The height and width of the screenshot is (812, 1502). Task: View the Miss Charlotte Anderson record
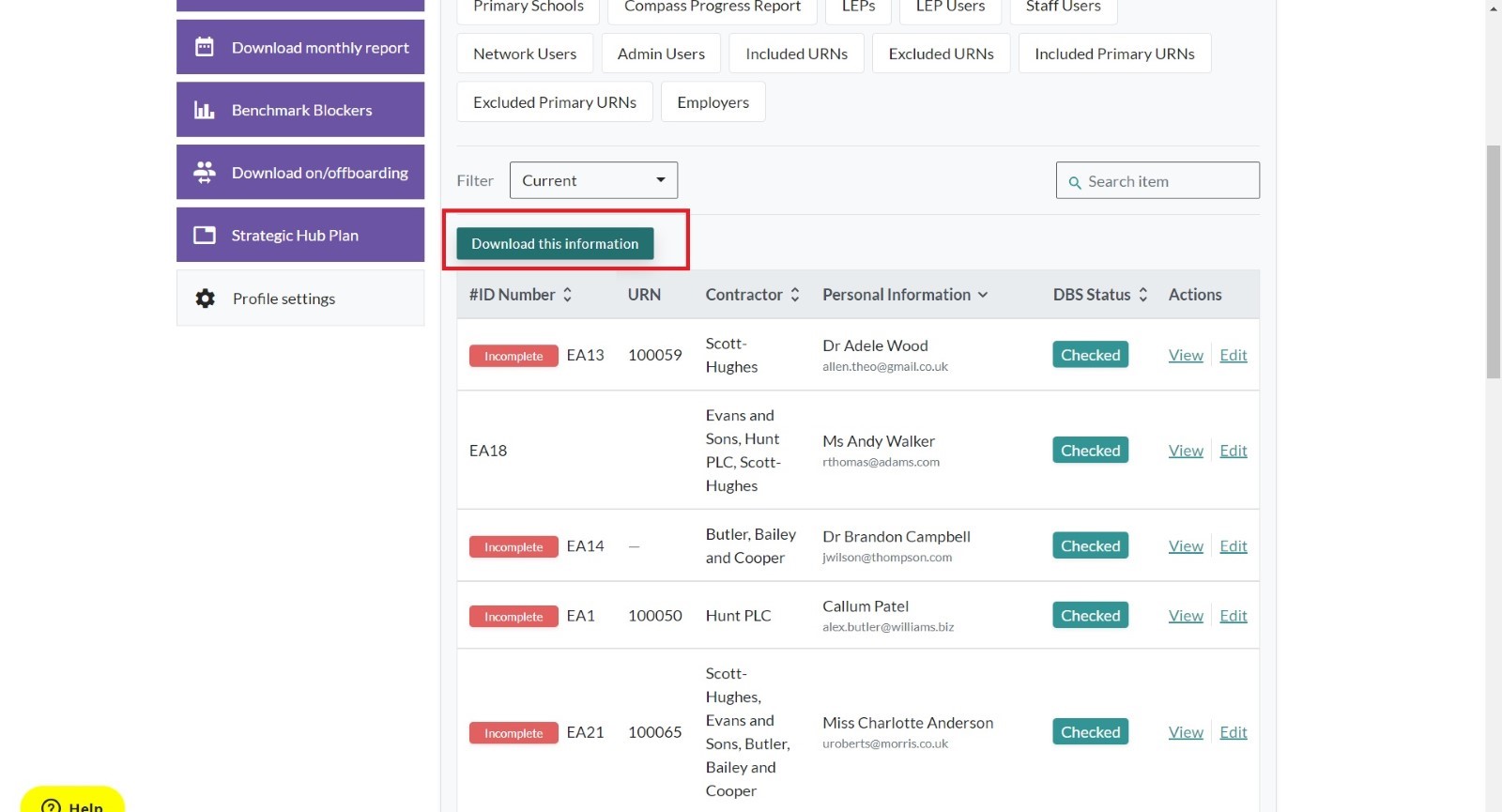click(1186, 732)
